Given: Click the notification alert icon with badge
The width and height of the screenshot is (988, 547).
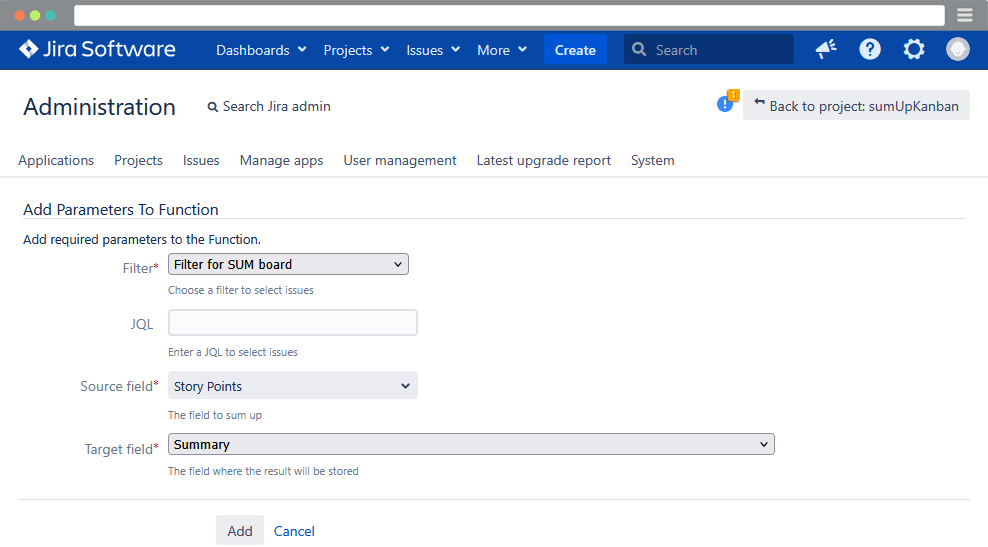Looking at the screenshot, I should (726, 104).
